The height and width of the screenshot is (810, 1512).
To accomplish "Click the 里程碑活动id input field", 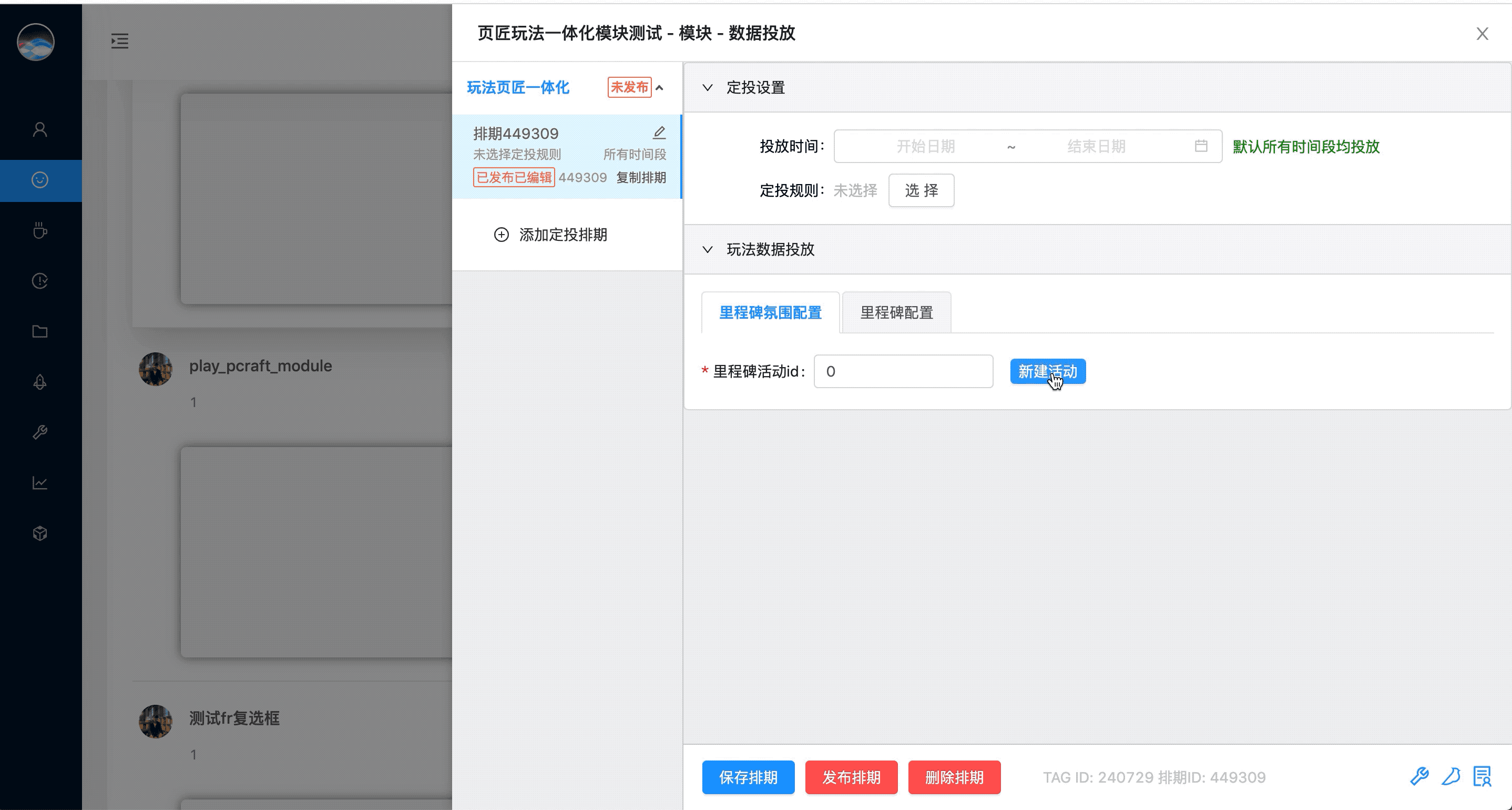I will pyautogui.click(x=903, y=371).
